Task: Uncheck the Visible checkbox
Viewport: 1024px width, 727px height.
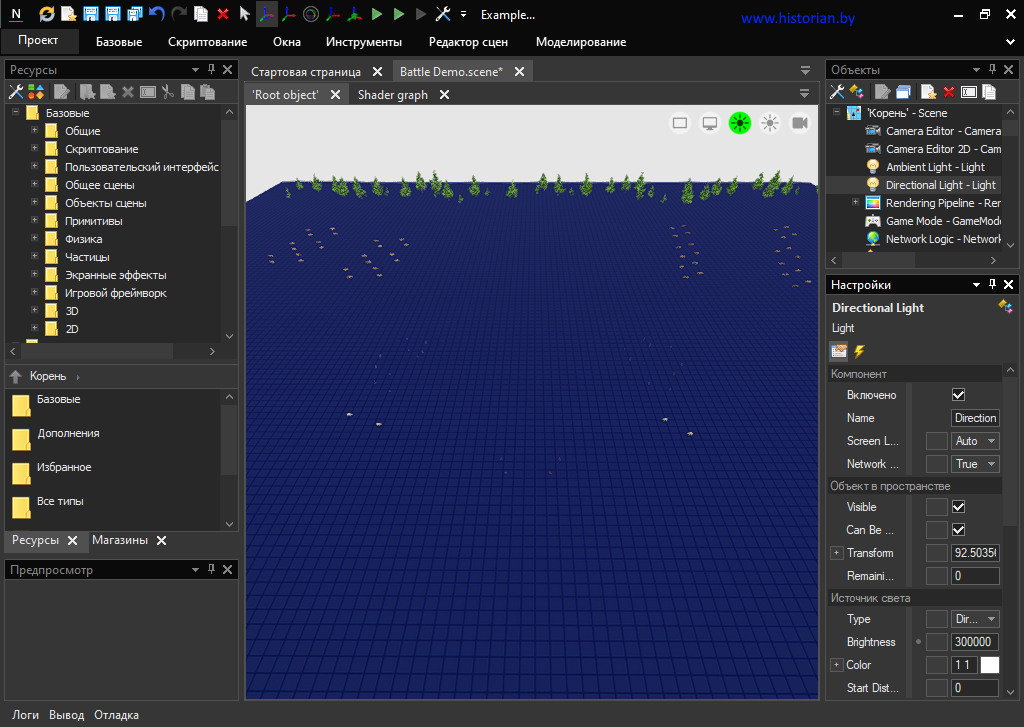Action: (x=958, y=507)
